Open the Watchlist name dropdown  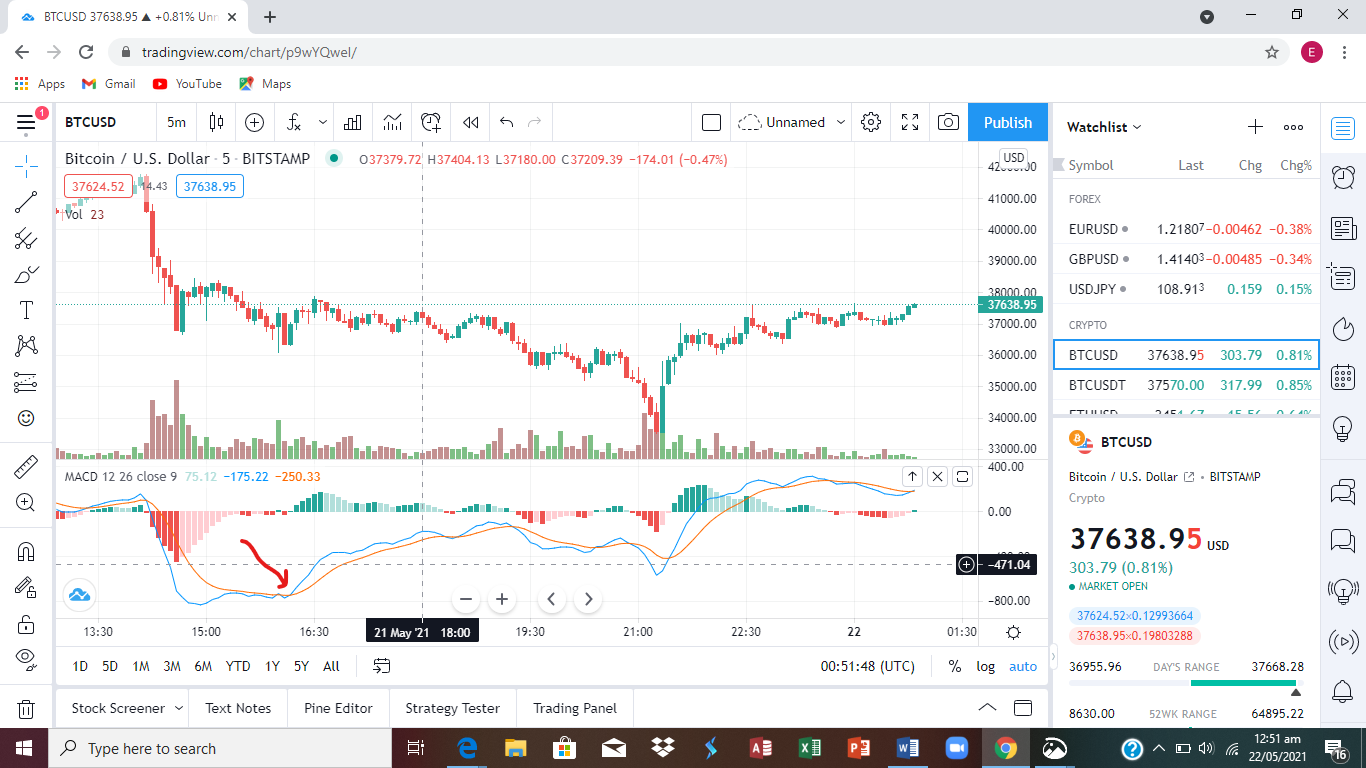pyautogui.click(x=1104, y=127)
